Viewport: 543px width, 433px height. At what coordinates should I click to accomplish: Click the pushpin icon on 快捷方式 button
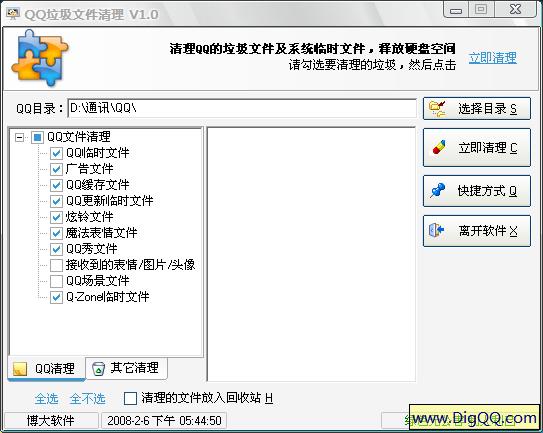click(438, 190)
